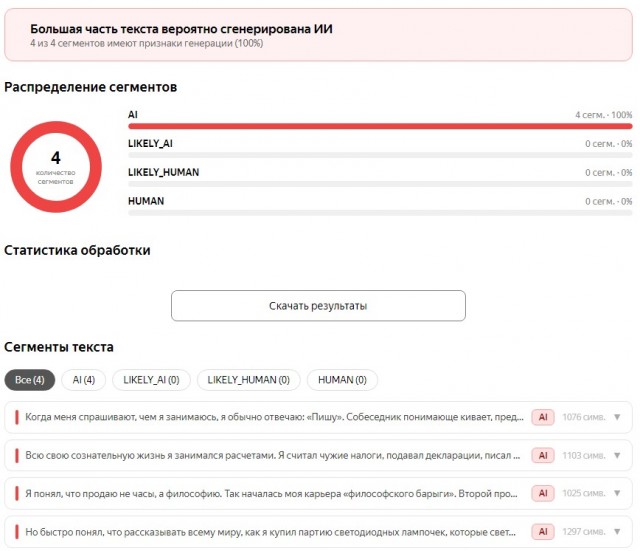Click the empty LIKELY_AI distribution bar
Viewport: 640px width, 551px height.
[380, 155]
